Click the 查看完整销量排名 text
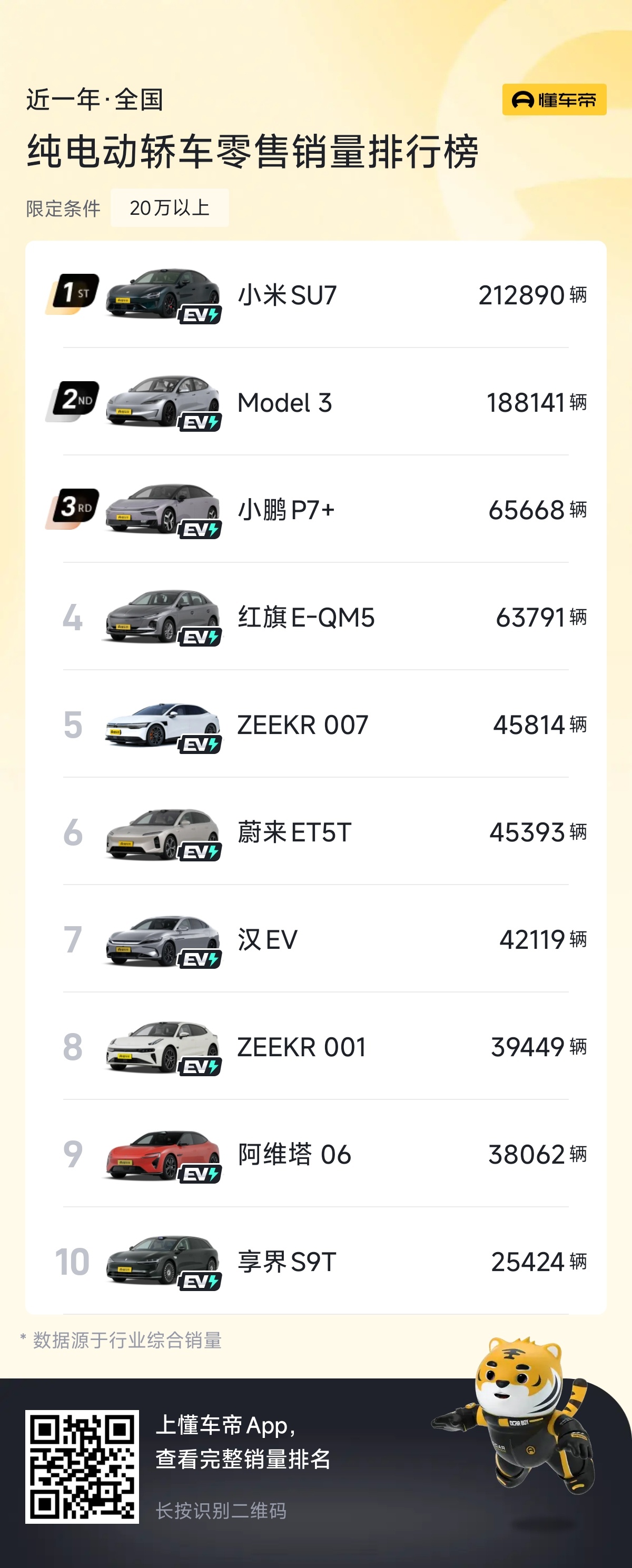This screenshot has height=1568, width=632. (x=243, y=1459)
